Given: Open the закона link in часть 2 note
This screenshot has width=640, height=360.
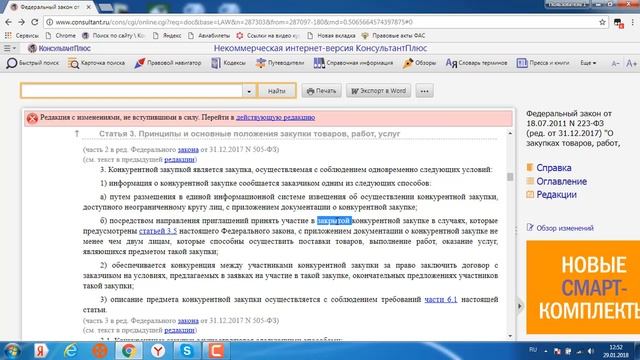Looking at the screenshot, I should pos(188,149).
